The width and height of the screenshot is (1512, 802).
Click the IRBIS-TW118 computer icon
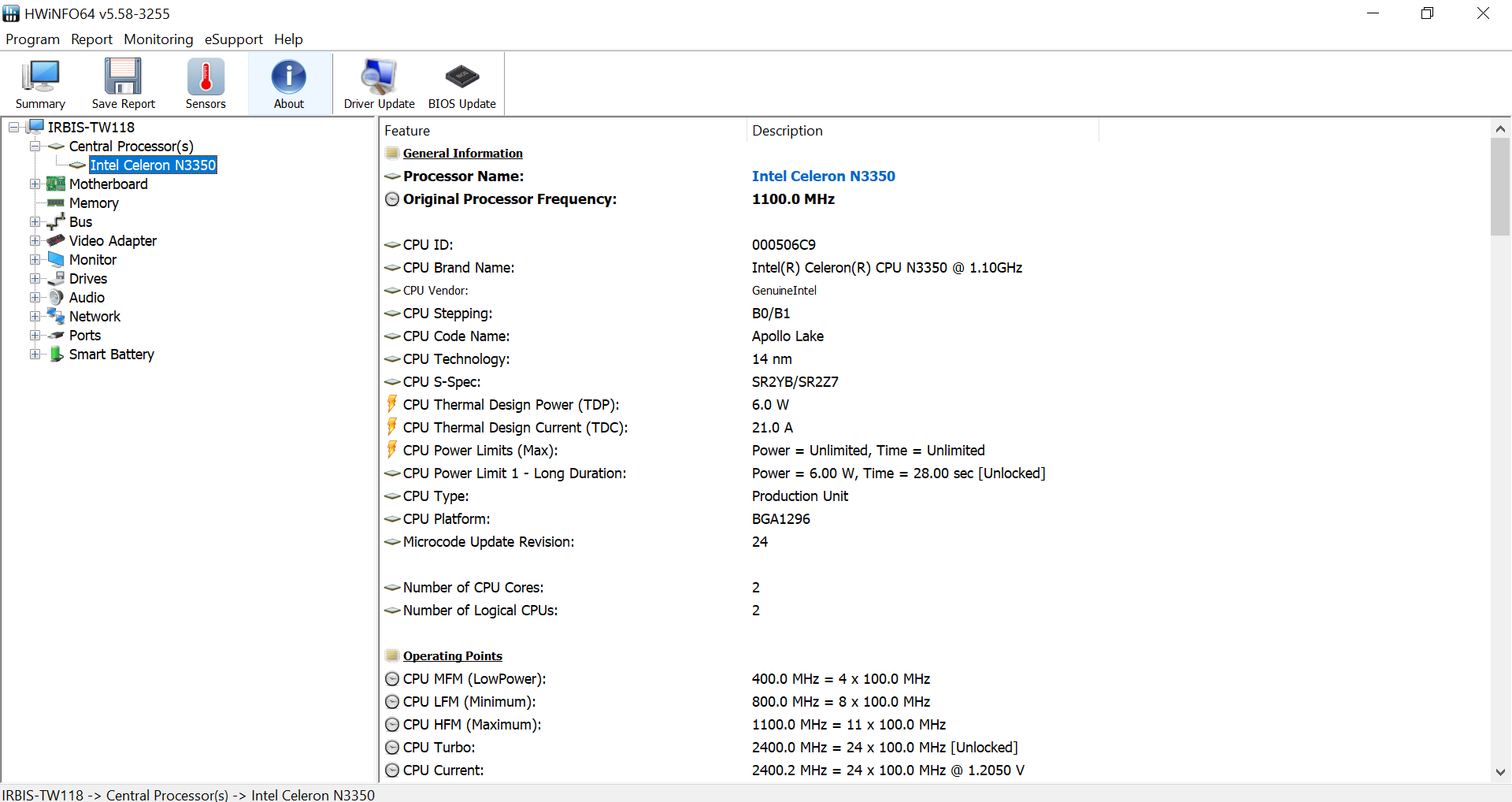click(36, 127)
